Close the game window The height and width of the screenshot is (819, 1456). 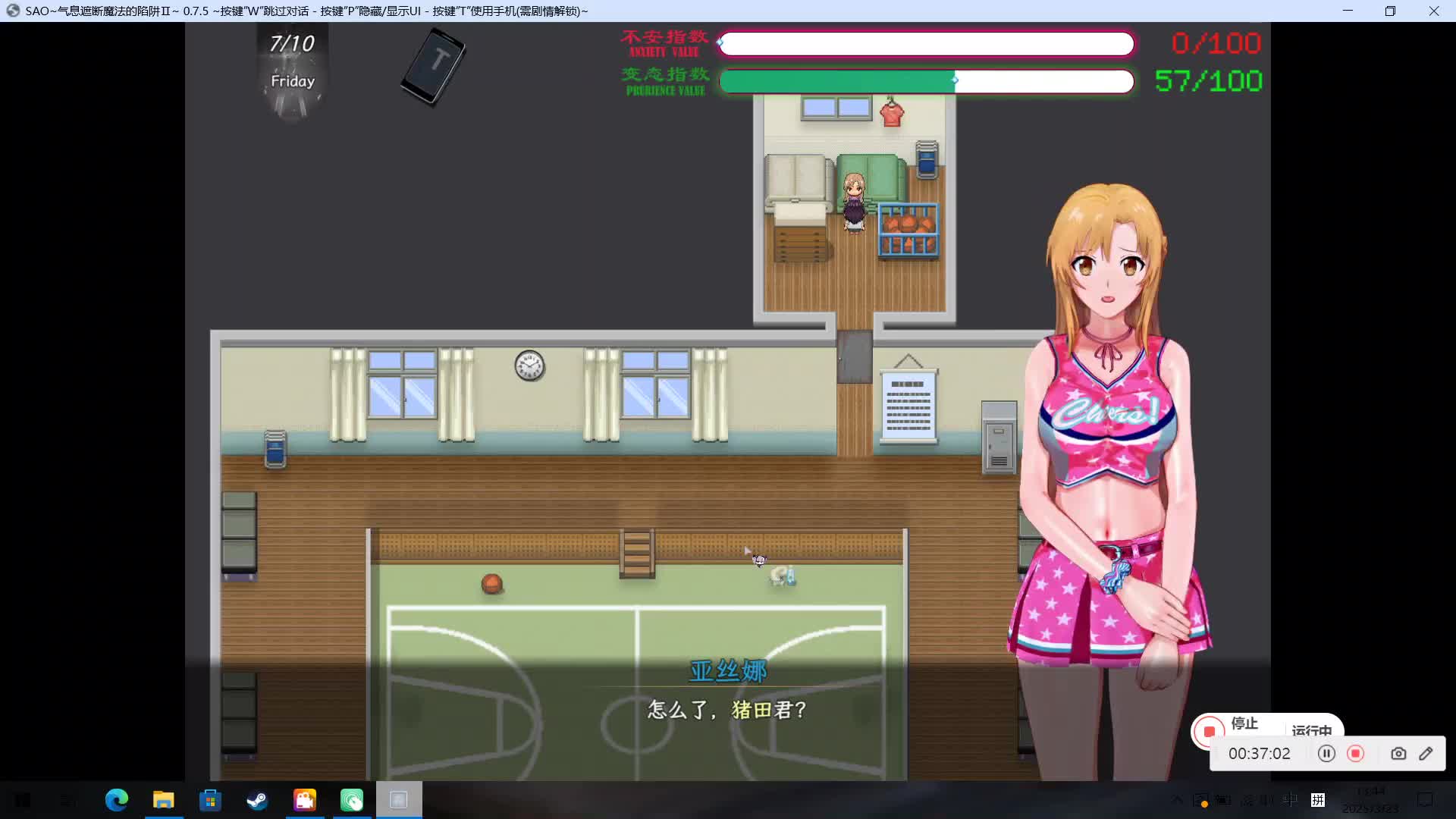pyautogui.click(x=1434, y=11)
